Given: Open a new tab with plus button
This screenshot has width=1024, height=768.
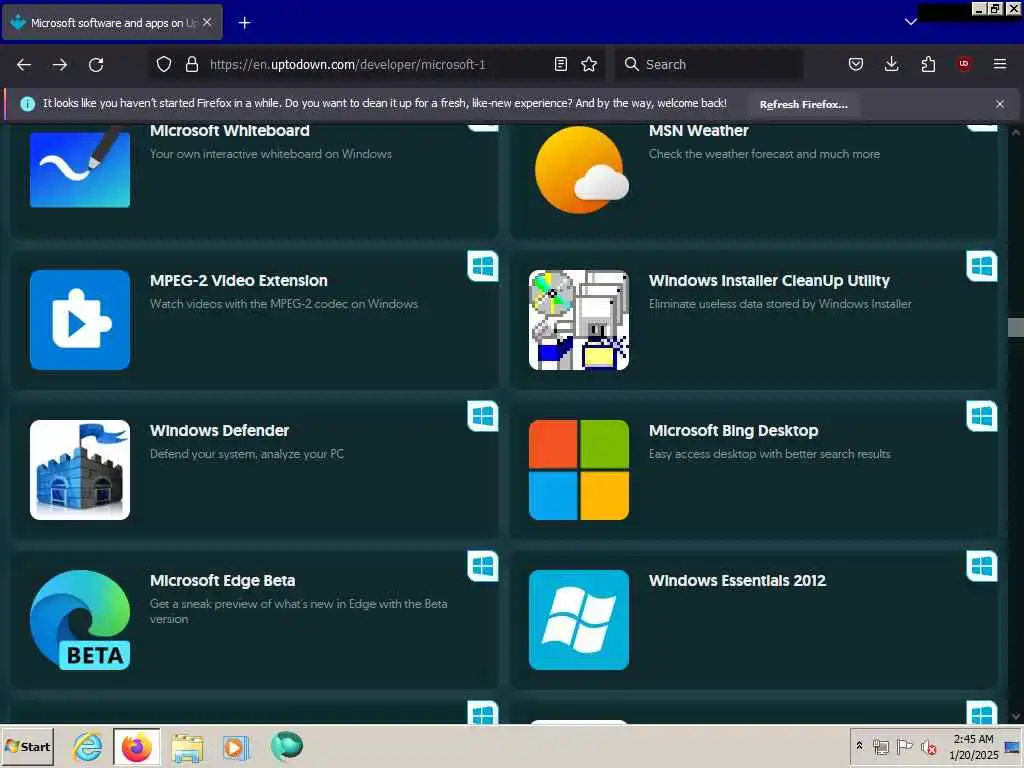Looking at the screenshot, I should [x=244, y=23].
